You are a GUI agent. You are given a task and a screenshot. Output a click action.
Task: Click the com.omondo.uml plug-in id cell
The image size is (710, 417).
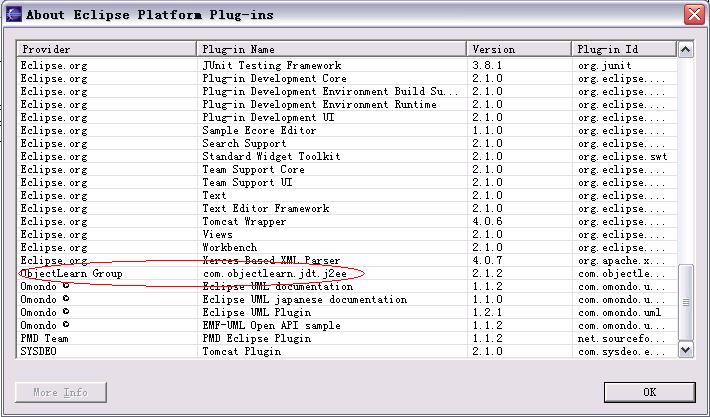point(619,312)
